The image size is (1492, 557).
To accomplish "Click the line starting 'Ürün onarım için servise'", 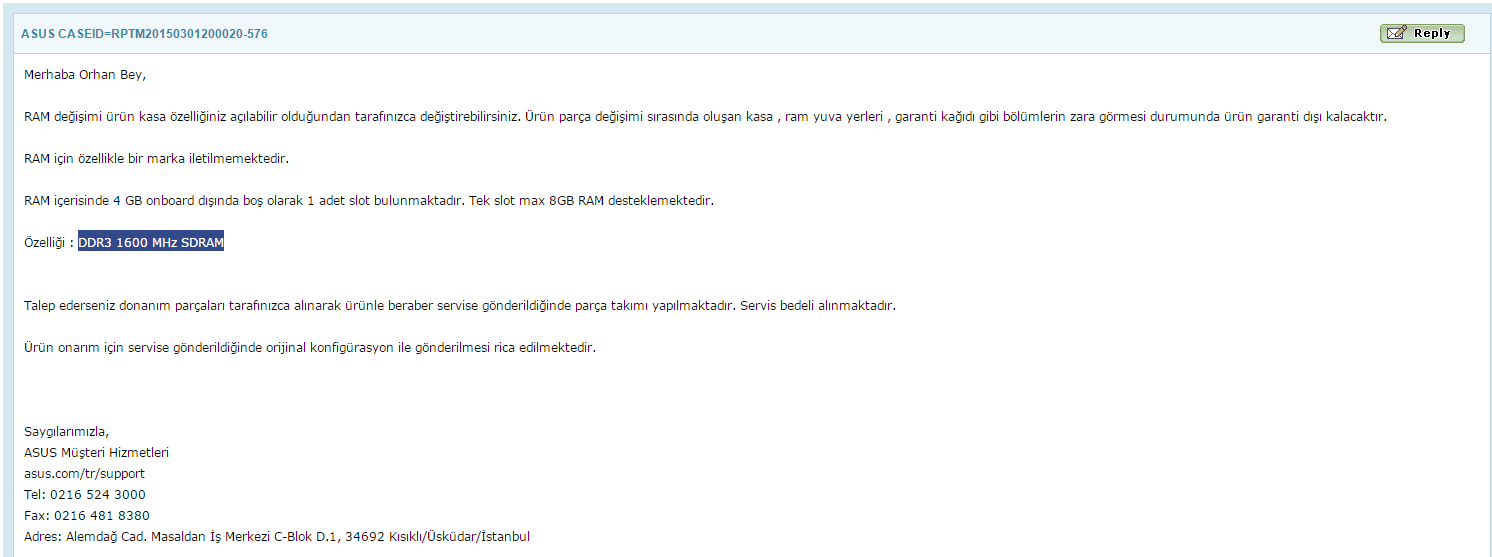I will [310, 348].
